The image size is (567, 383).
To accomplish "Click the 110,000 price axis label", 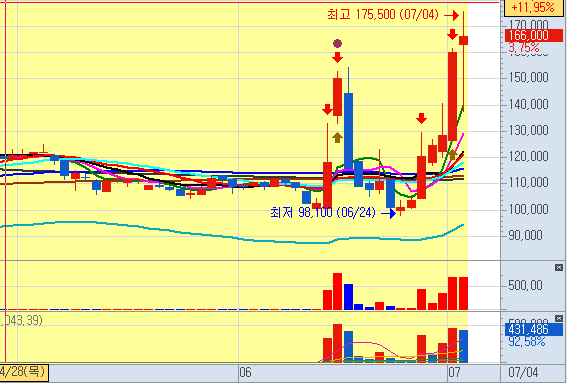I will pyautogui.click(x=528, y=182).
